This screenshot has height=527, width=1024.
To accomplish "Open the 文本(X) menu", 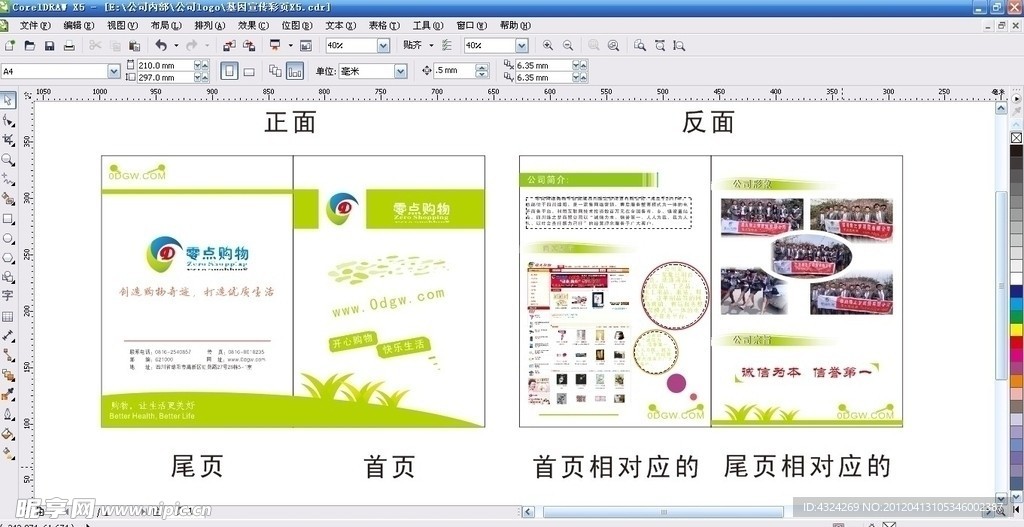I will point(340,25).
